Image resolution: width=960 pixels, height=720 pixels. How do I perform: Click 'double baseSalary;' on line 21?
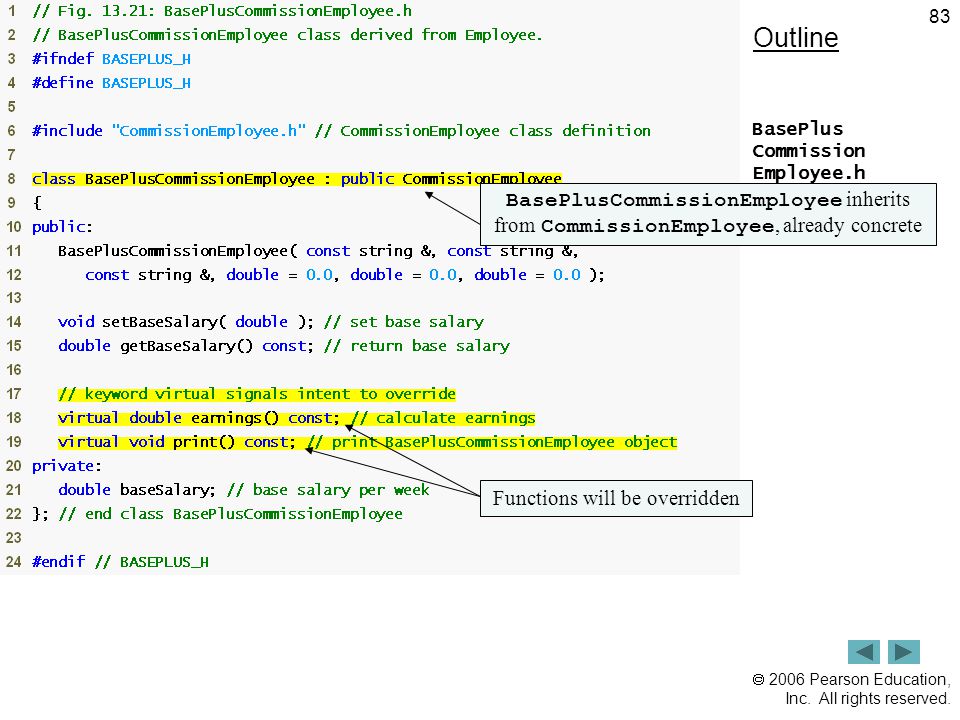(244, 490)
